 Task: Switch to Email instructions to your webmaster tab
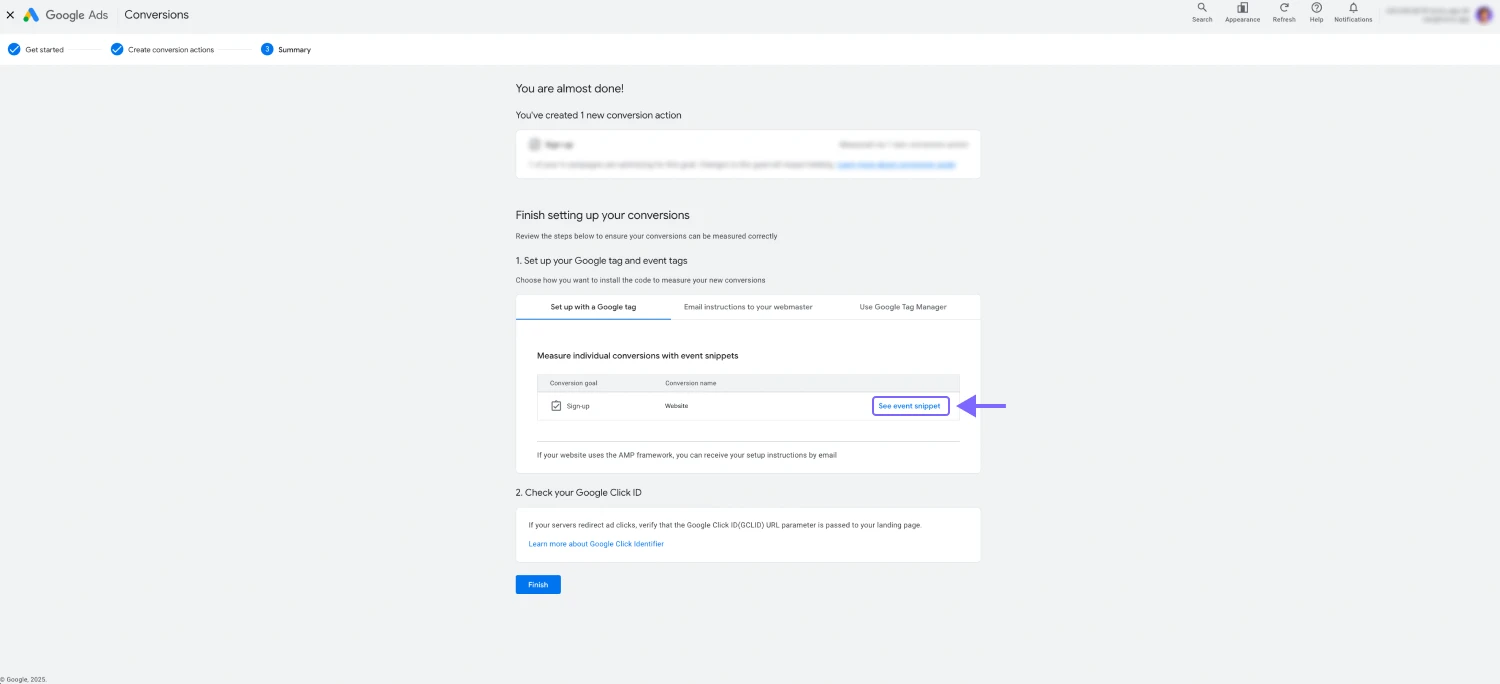pos(748,307)
